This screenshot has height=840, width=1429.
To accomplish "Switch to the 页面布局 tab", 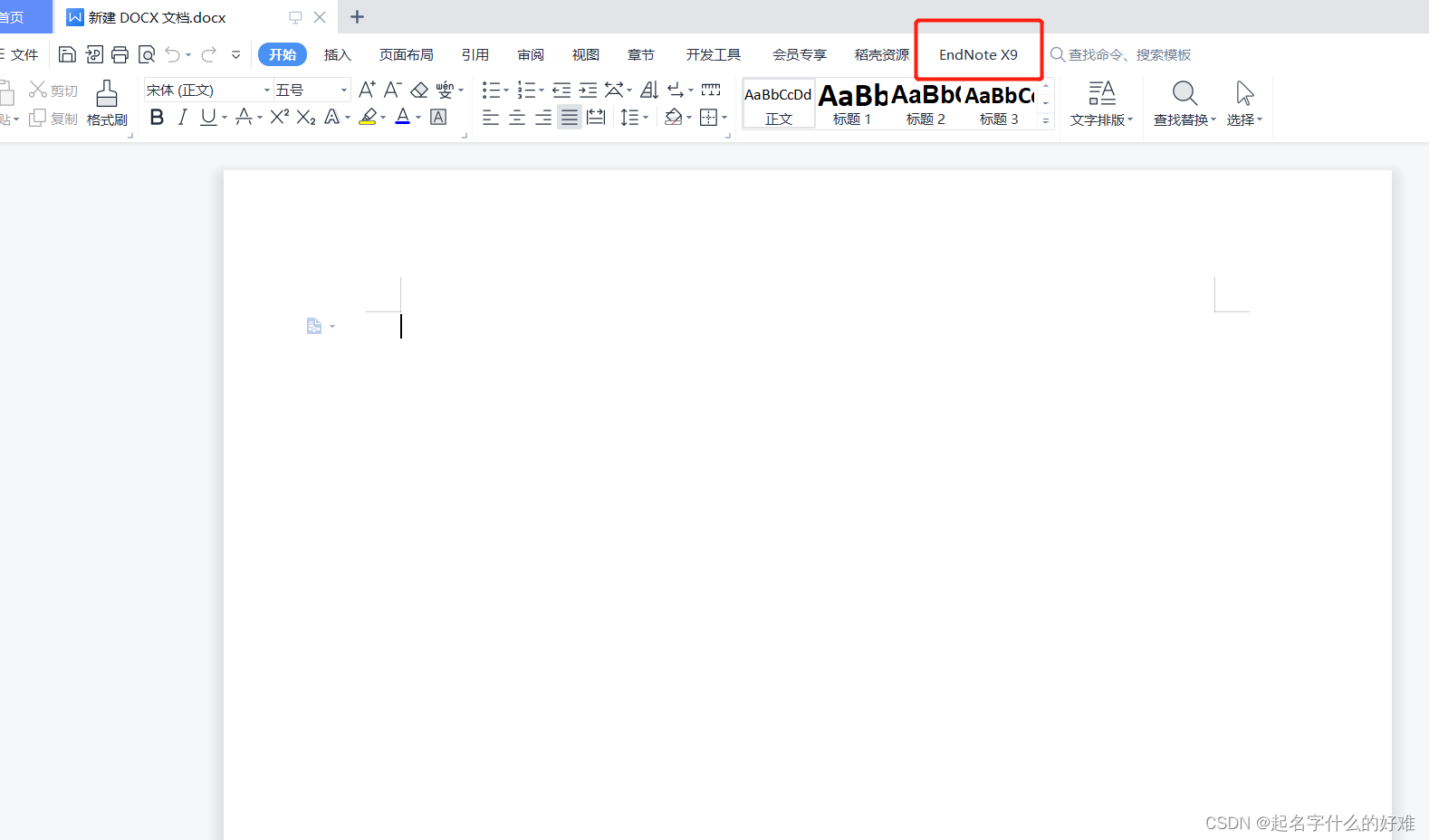I will point(406,54).
